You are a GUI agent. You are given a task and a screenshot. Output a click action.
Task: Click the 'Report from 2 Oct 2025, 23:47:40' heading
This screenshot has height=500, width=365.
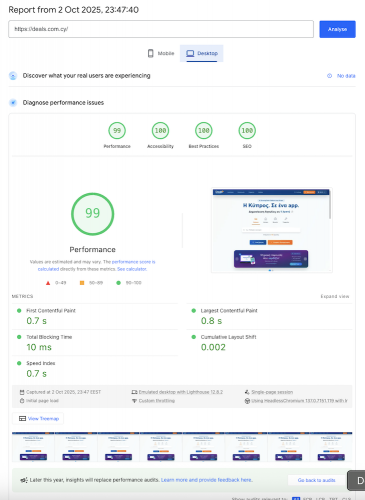pyautogui.click(x=73, y=10)
